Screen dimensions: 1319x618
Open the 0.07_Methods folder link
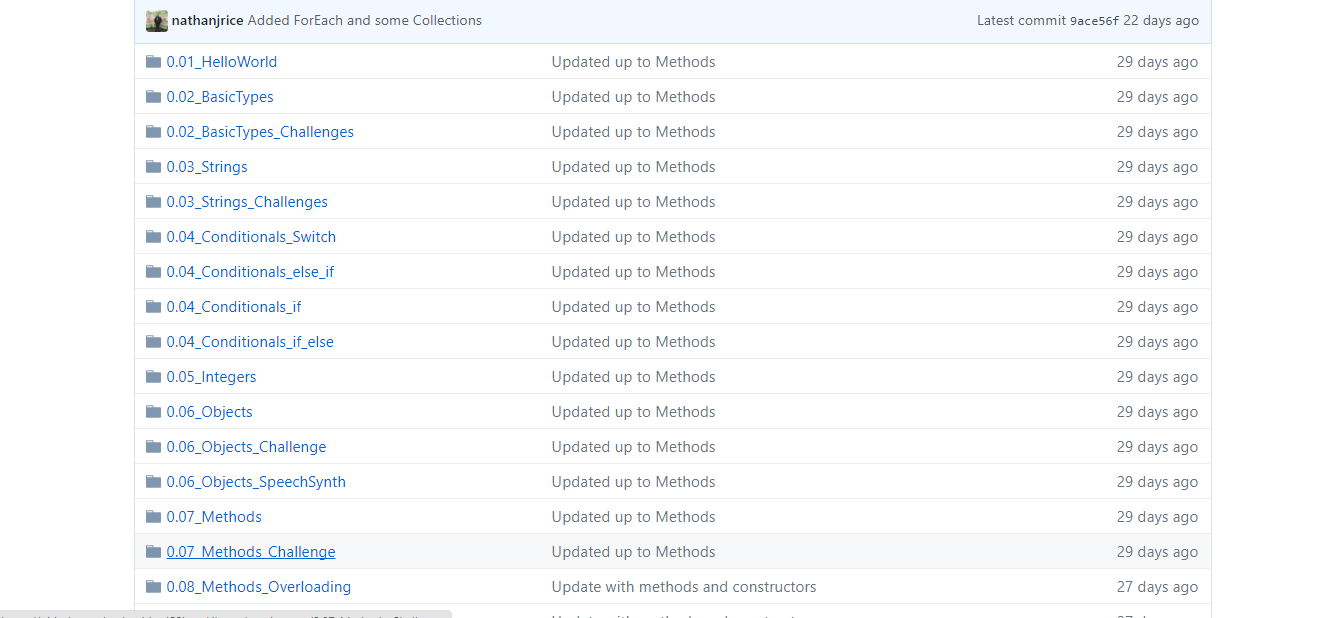coord(214,517)
